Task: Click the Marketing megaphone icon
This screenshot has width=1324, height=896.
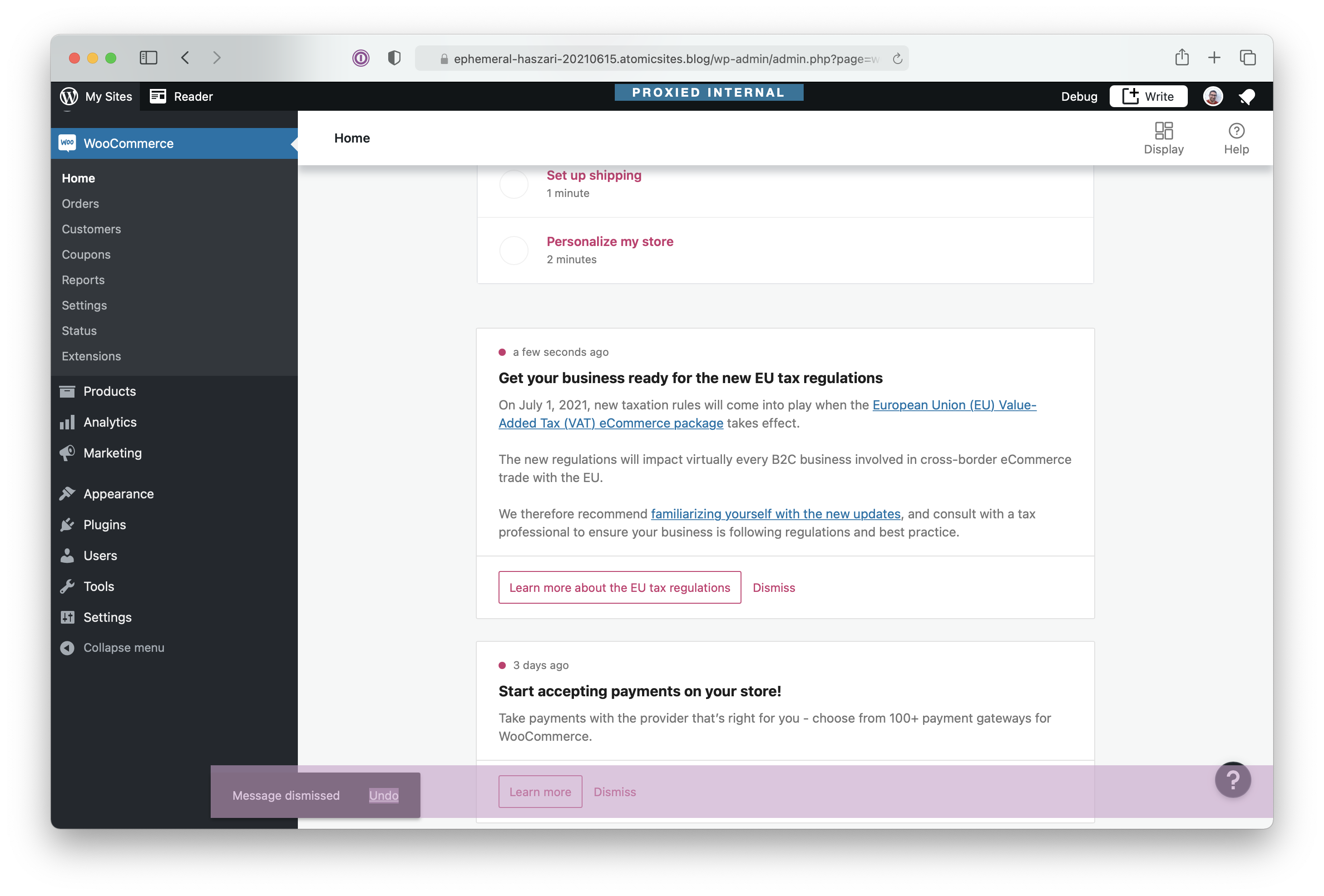Action: 67,453
